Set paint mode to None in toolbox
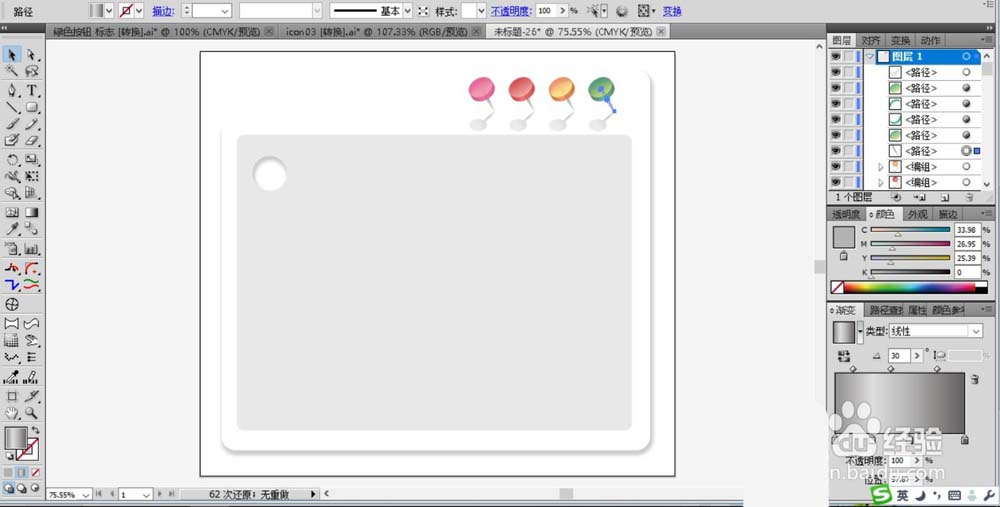The height and width of the screenshot is (507, 1000). (x=36, y=473)
